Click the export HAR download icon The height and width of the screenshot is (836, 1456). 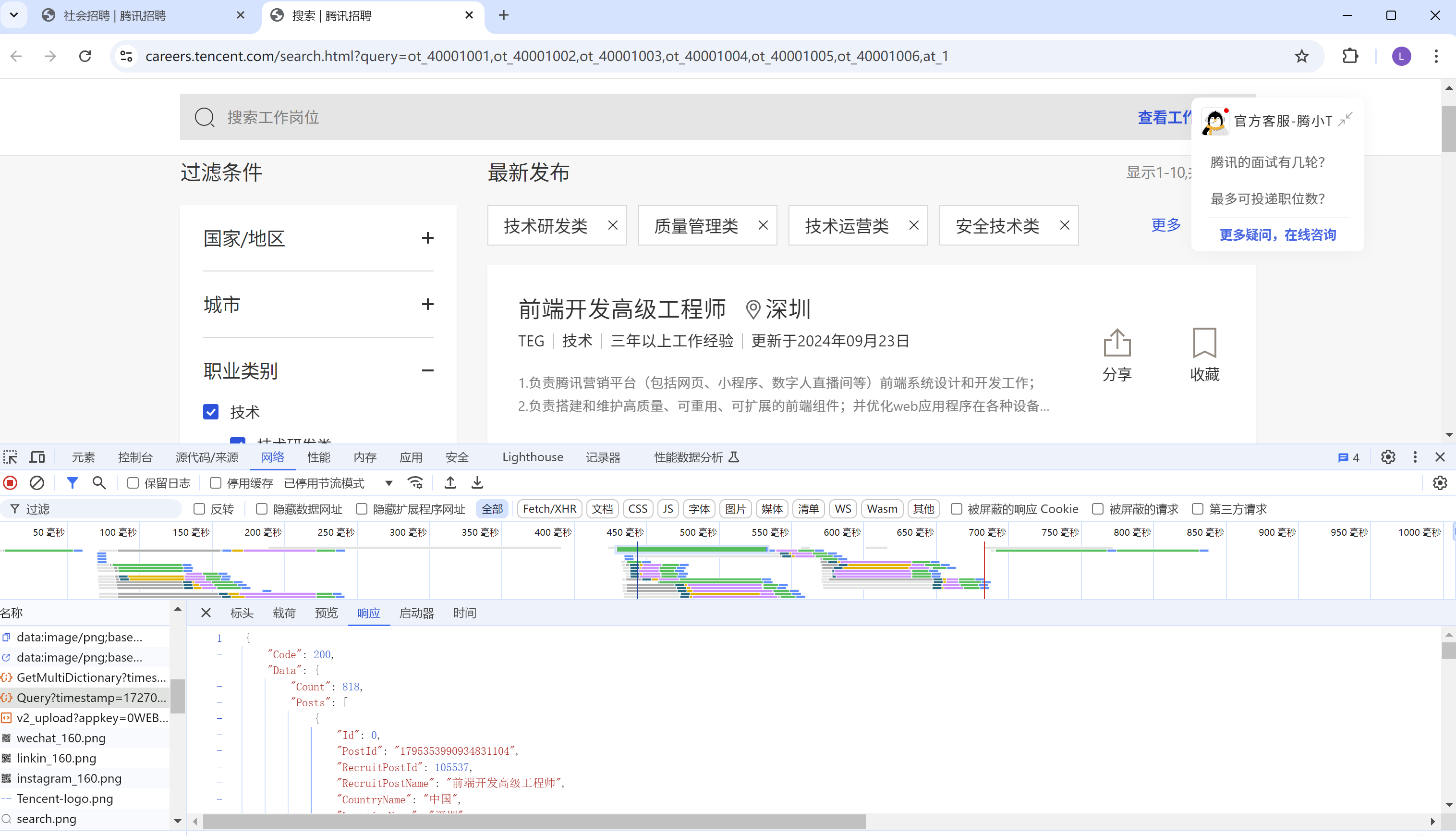click(477, 483)
